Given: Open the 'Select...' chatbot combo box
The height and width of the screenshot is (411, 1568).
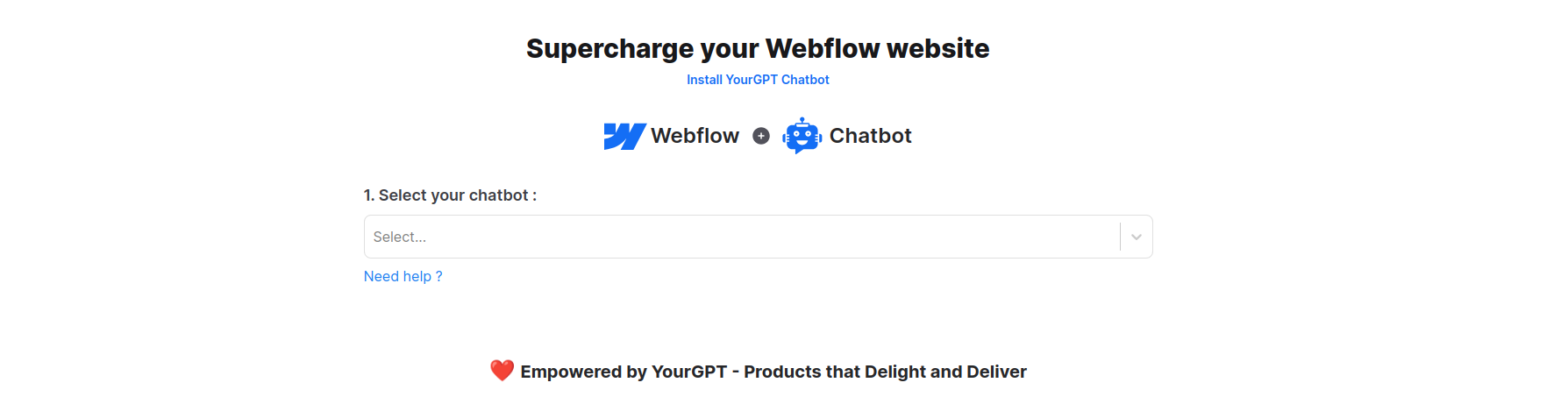Looking at the screenshot, I should point(737,237).
